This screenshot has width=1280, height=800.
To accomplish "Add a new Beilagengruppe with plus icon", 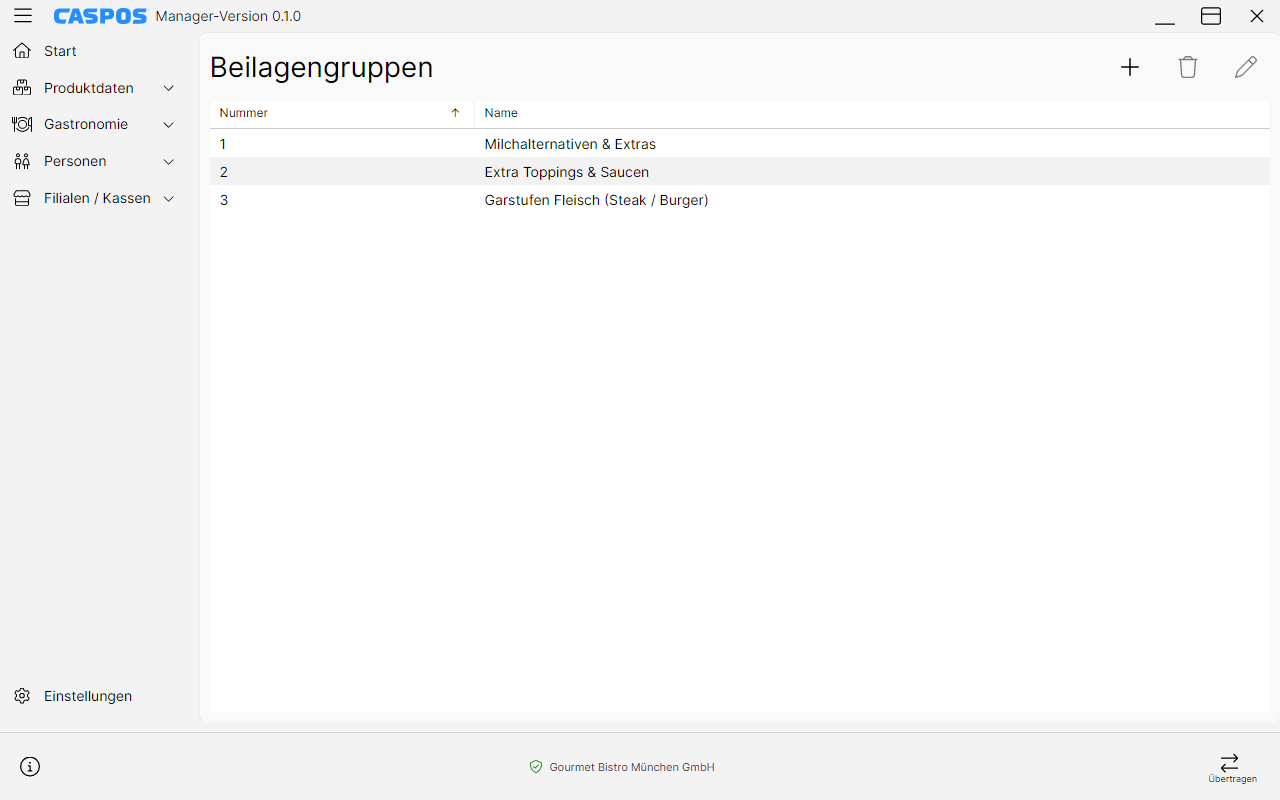I will [1130, 67].
